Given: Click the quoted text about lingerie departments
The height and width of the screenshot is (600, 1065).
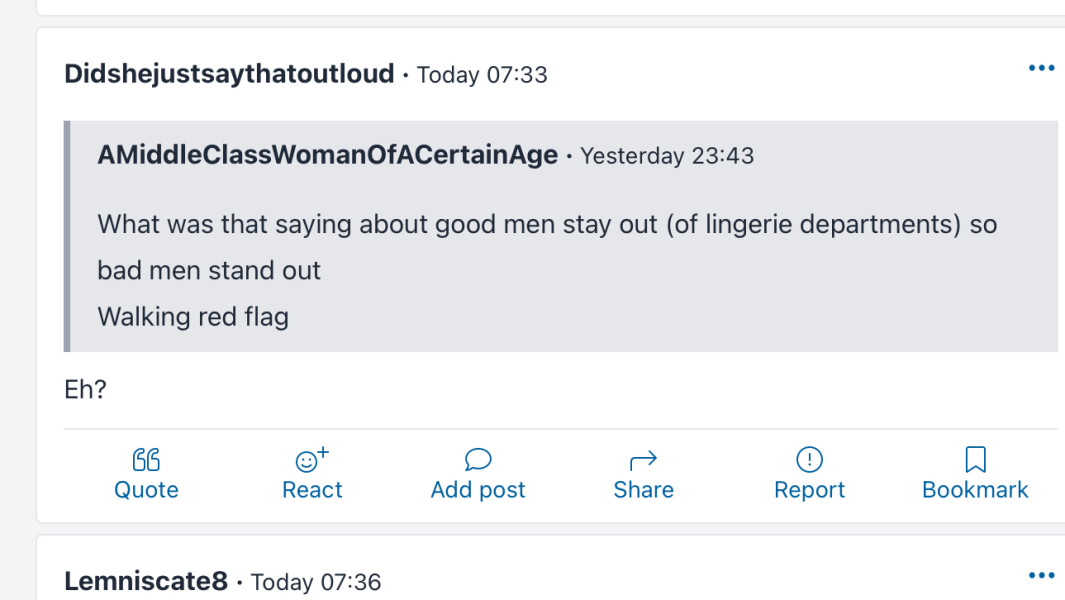Looking at the screenshot, I should pyautogui.click(x=546, y=224).
